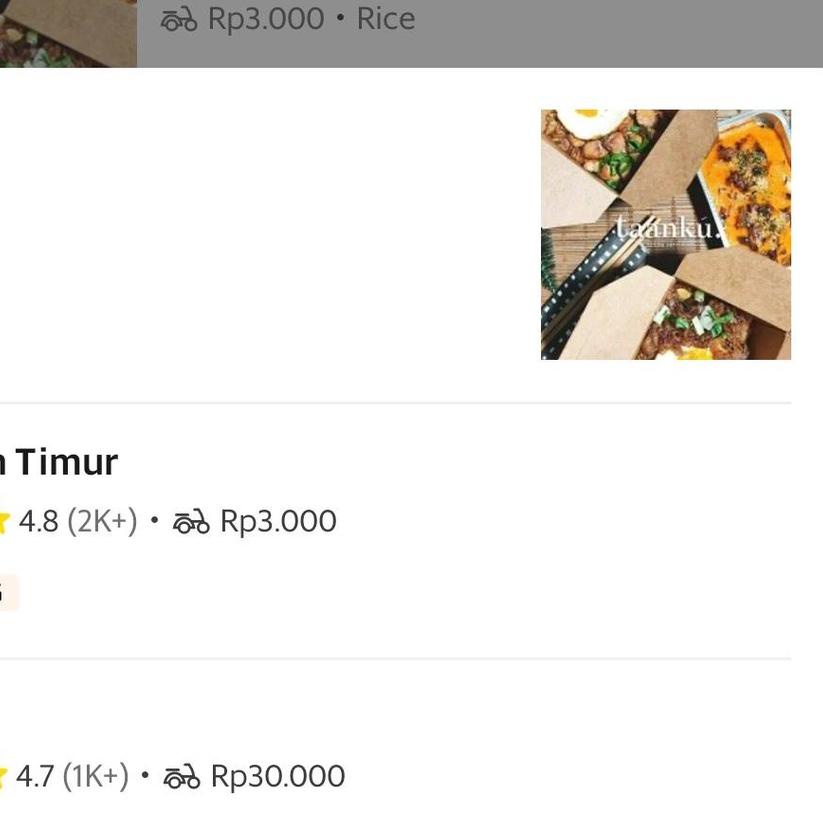Click the 4.8 rating score
This screenshot has width=823, height=823.
click(x=38, y=522)
